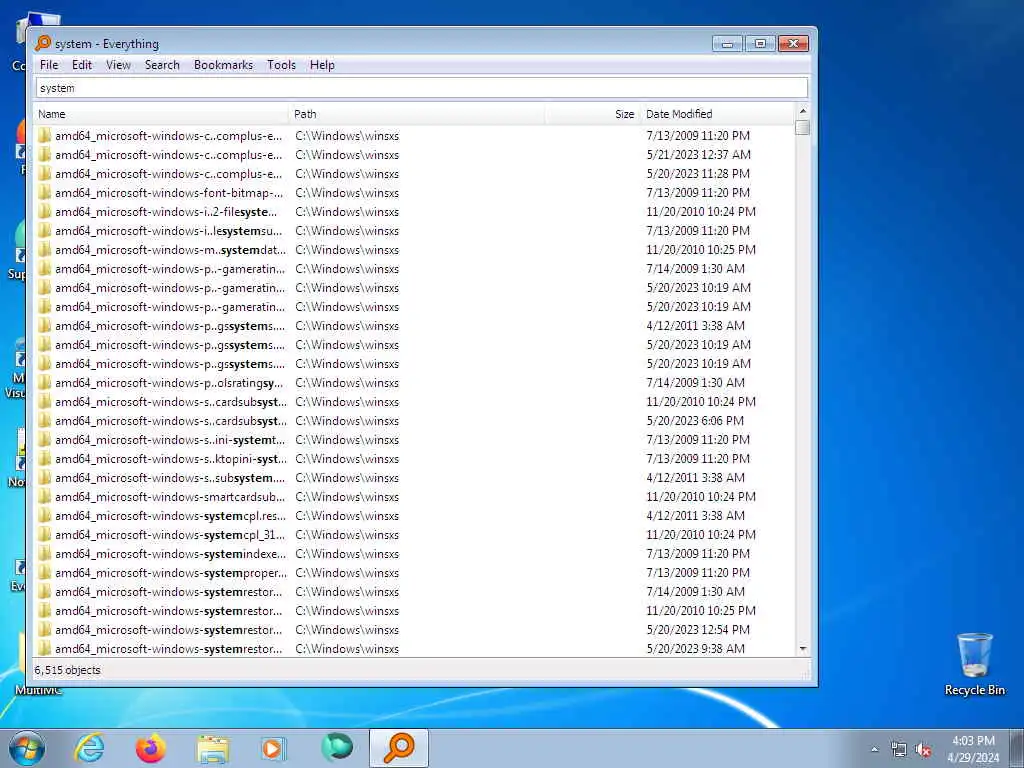Select folder icon of systemindexe row
Viewport: 1024px width, 768px height.
[x=44, y=554]
